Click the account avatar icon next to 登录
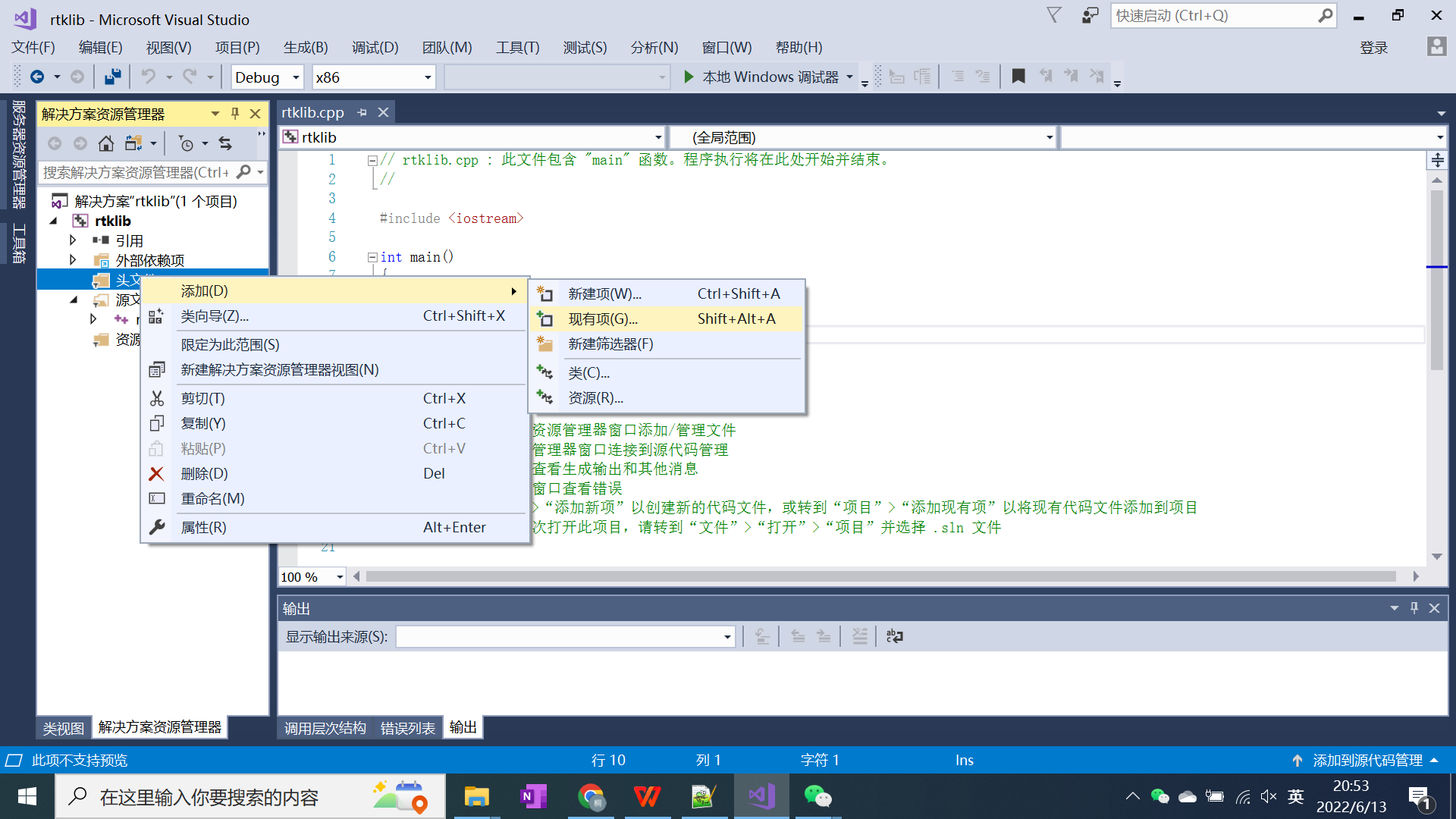This screenshot has width=1456, height=819. (x=1436, y=47)
